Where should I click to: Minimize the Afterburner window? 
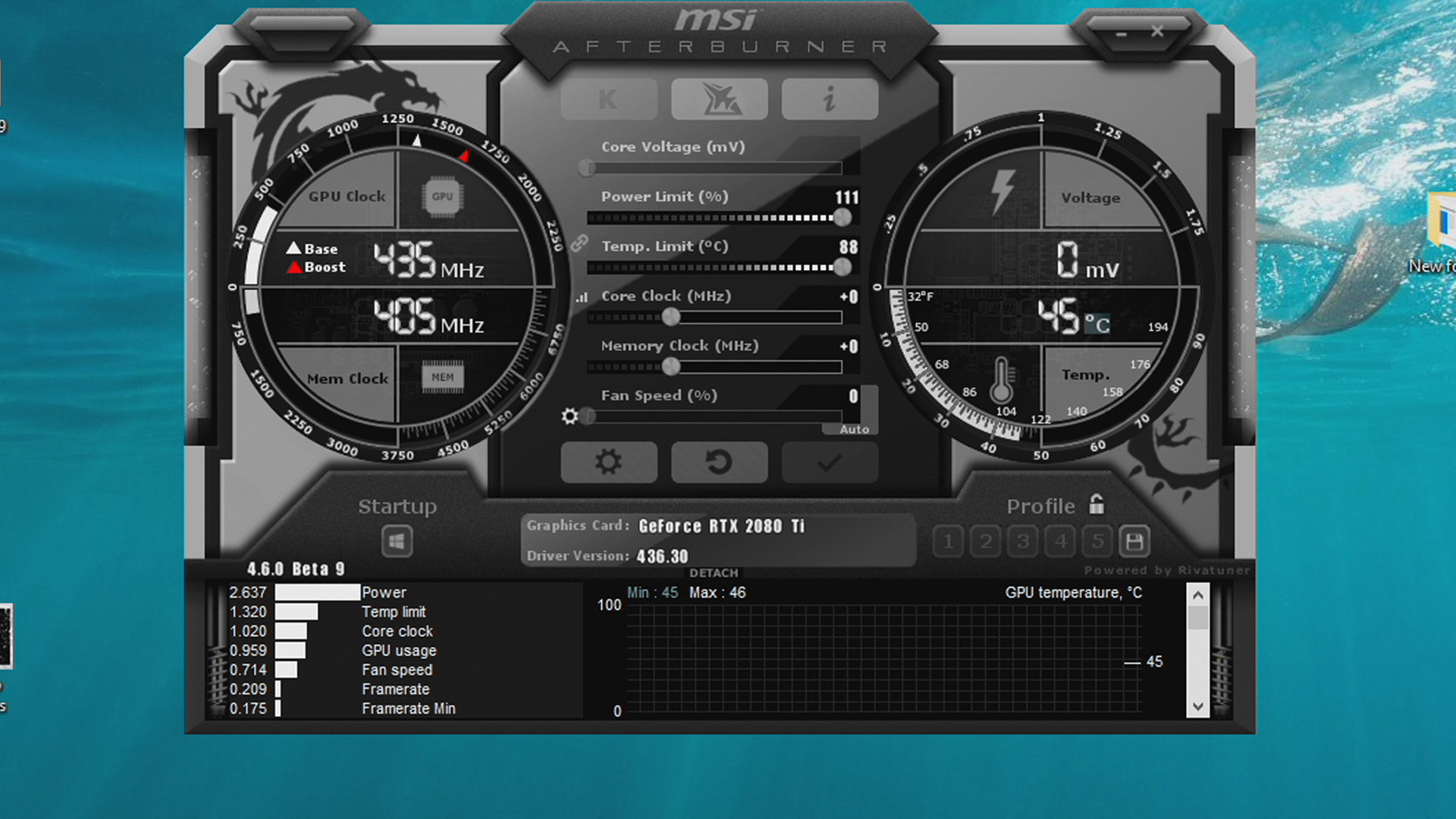(x=1122, y=33)
